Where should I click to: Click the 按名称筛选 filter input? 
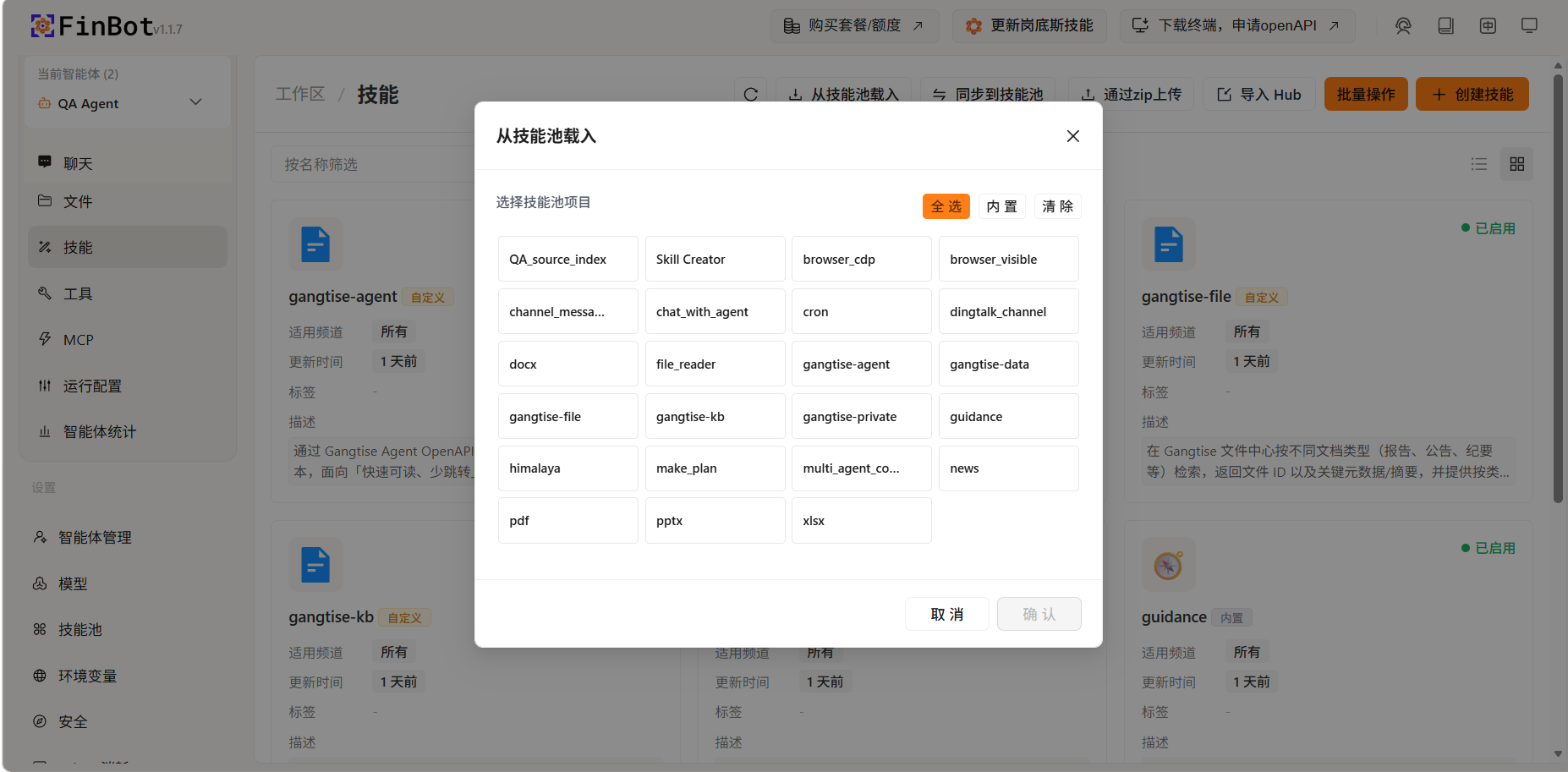click(373, 164)
